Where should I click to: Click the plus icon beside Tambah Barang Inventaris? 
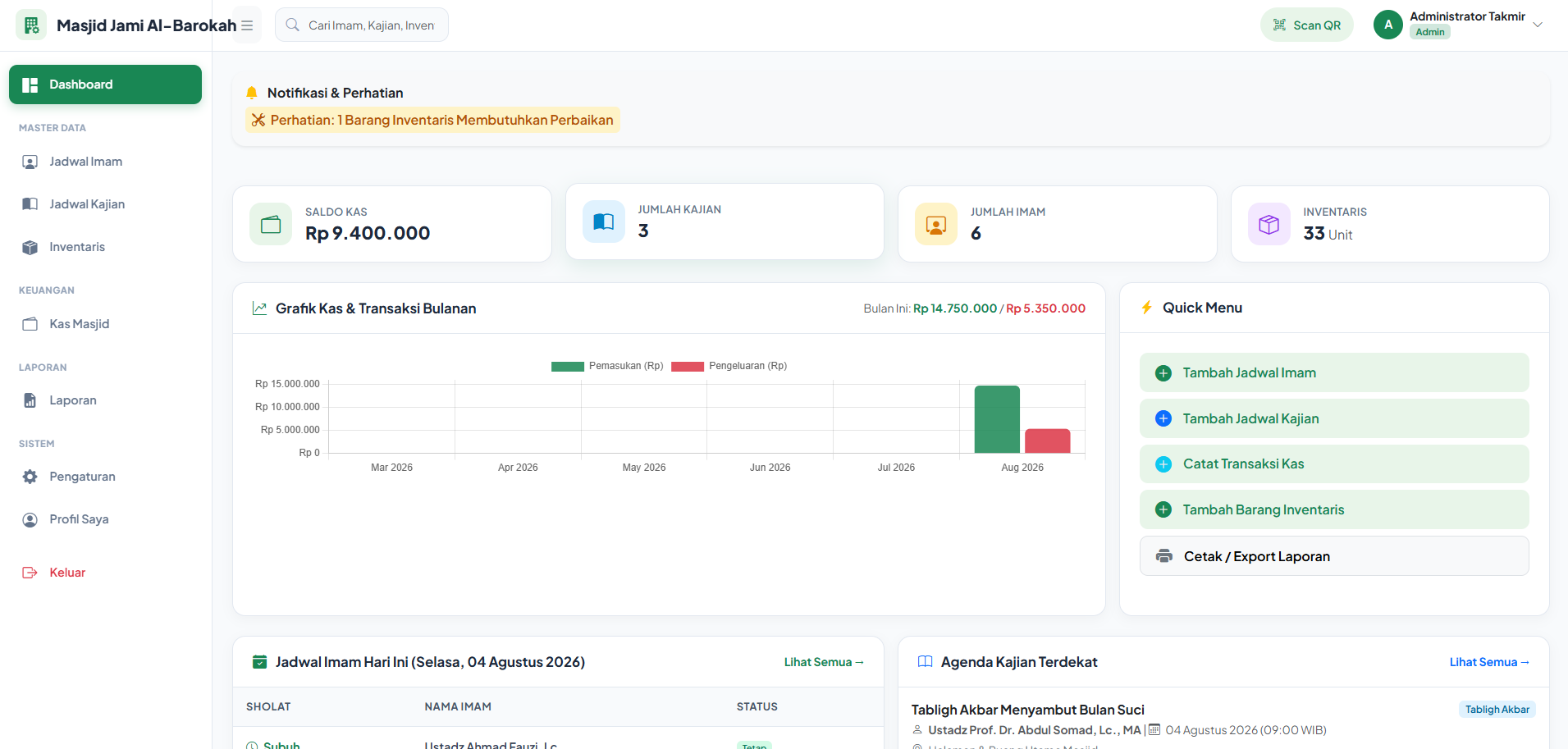[x=1163, y=509]
